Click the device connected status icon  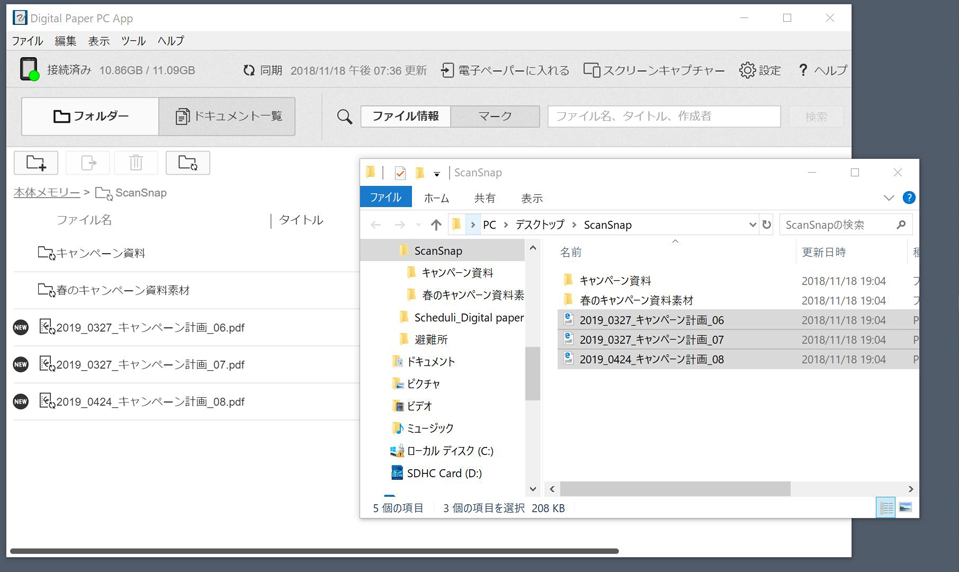point(29,69)
